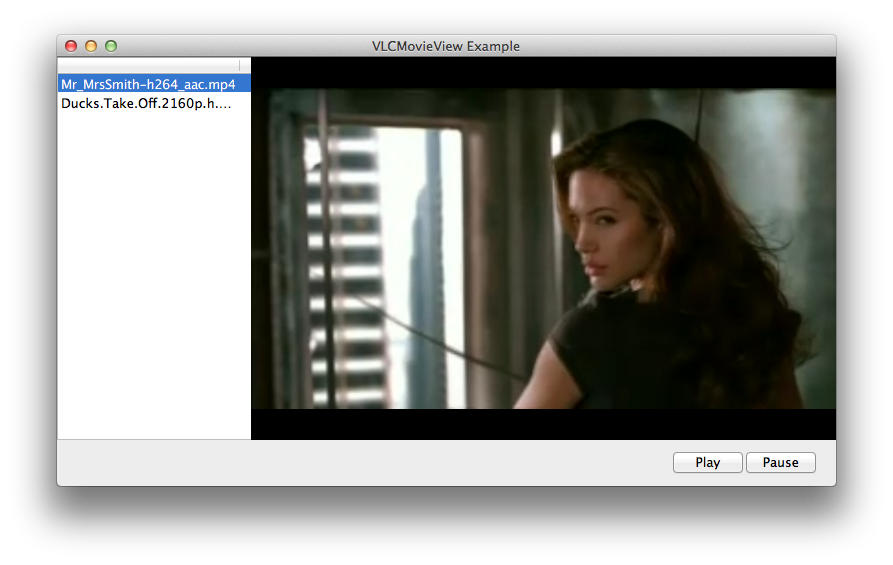The width and height of the screenshot is (893, 565).
Task: Click the black letterbox bar below video
Action: click(543, 424)
